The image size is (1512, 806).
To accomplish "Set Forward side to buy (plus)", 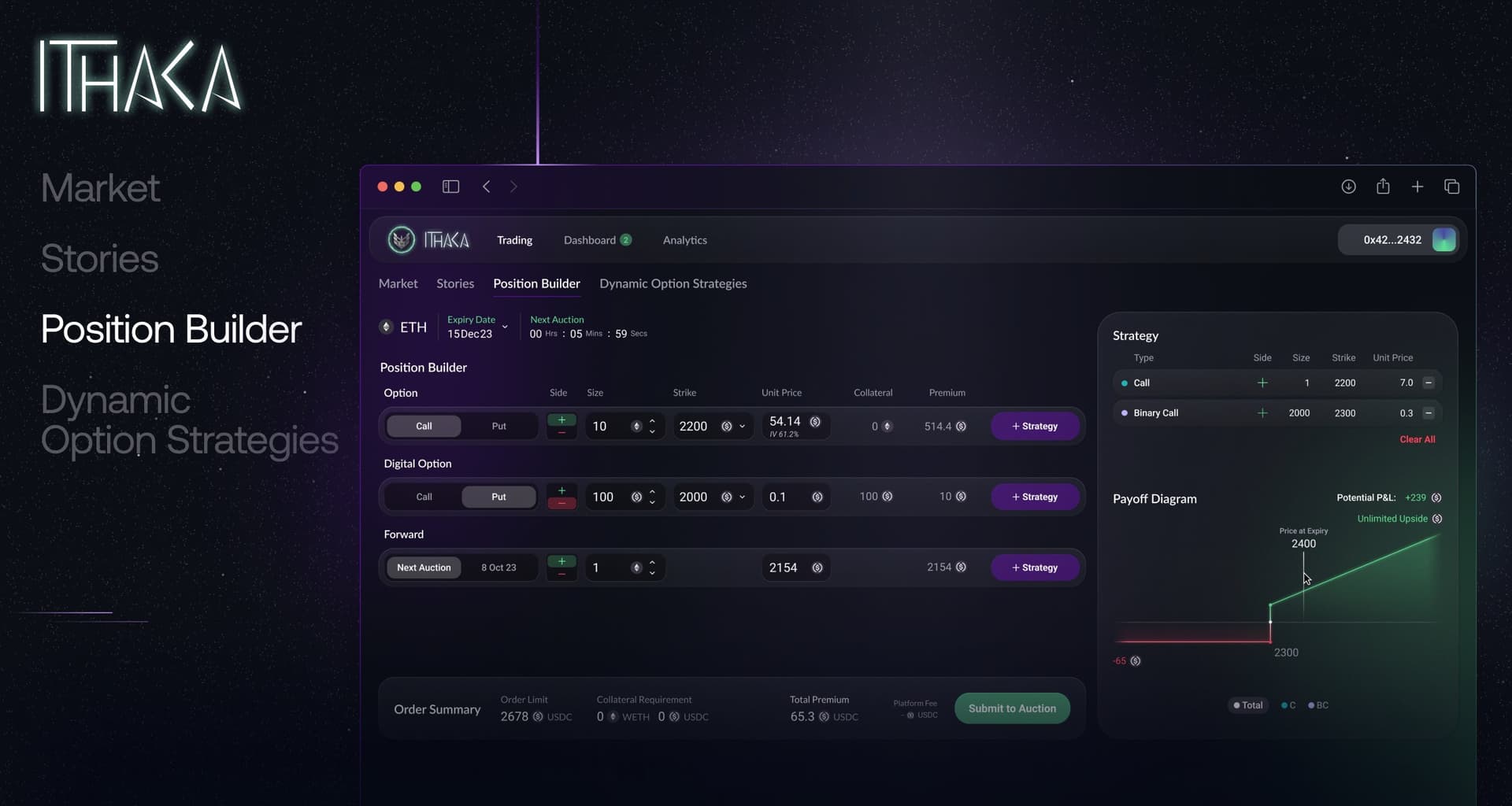I will pyautogui.click(x=561, y=561).
